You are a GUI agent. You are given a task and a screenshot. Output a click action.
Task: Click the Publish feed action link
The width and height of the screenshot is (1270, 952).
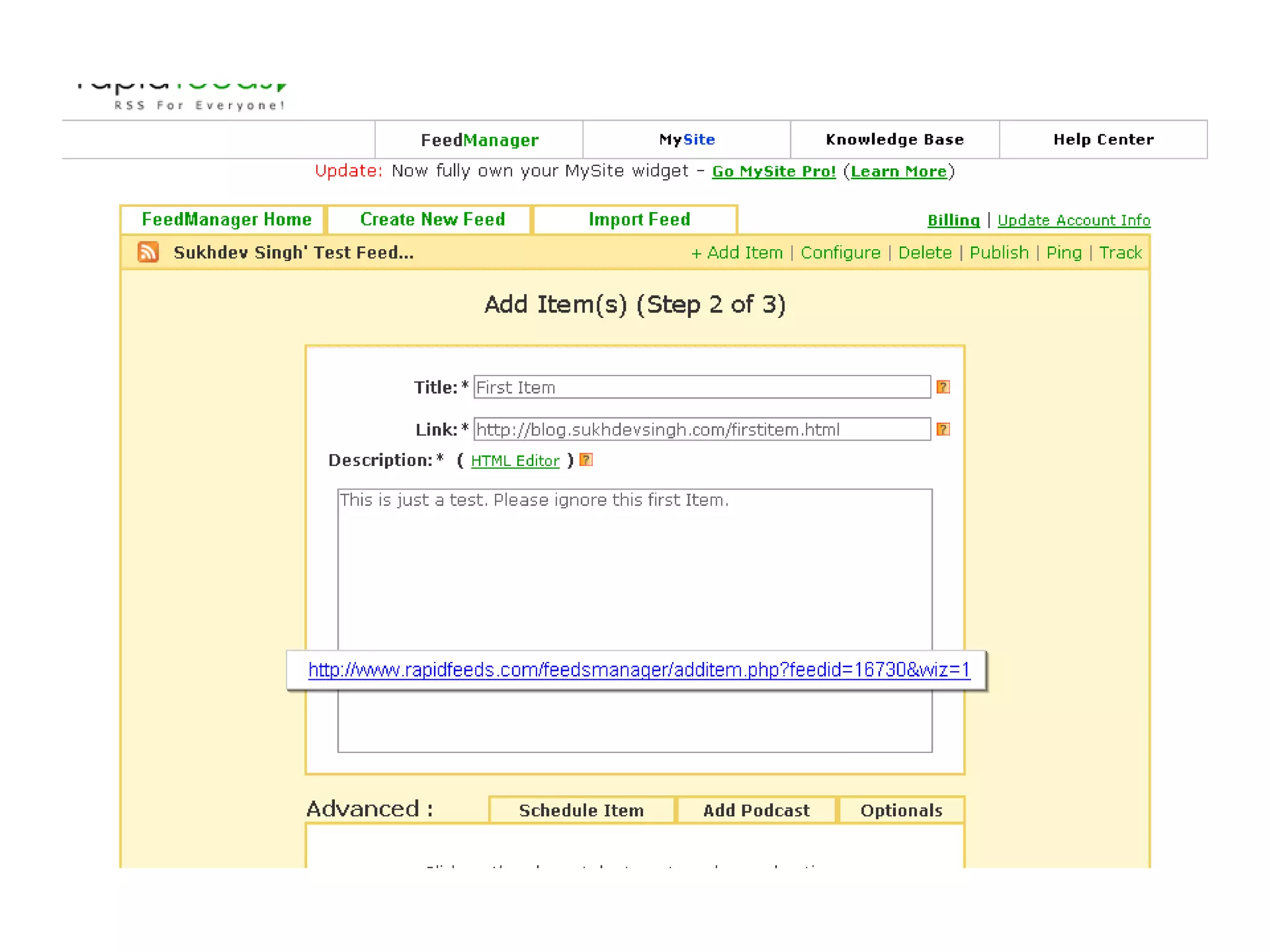pos(998,253)
